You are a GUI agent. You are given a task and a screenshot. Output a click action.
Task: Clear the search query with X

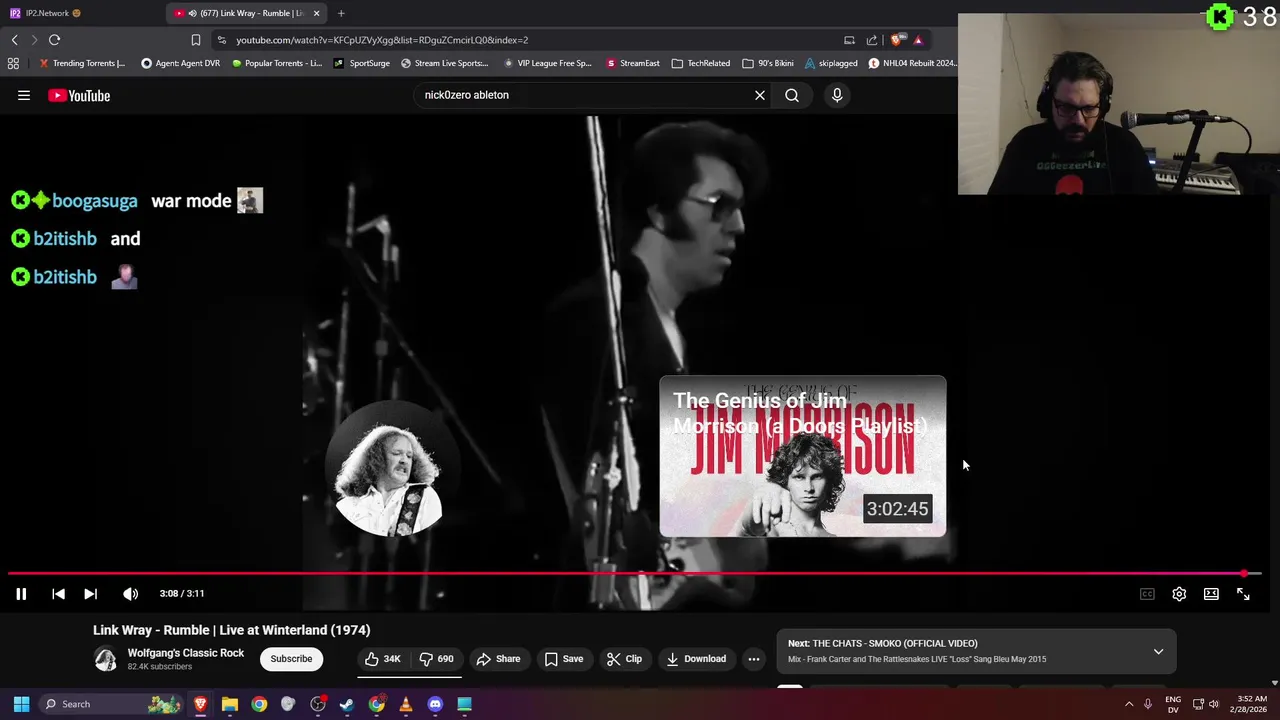[x=760, y=95]
